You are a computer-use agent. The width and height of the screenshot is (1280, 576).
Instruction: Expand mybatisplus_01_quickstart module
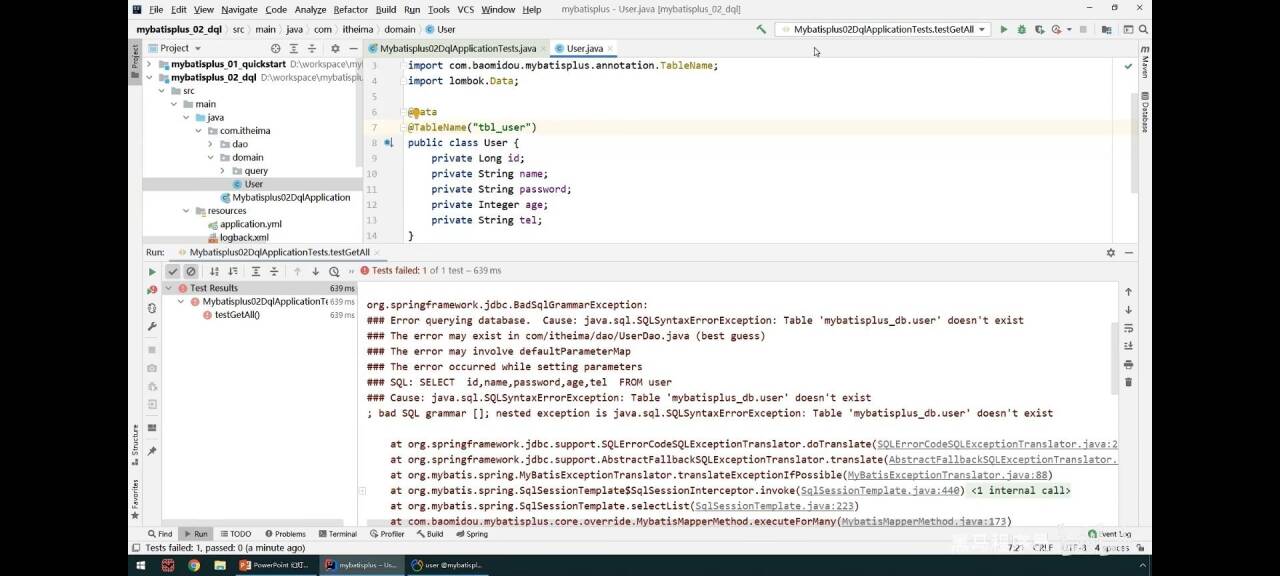[x=150, y=64]
